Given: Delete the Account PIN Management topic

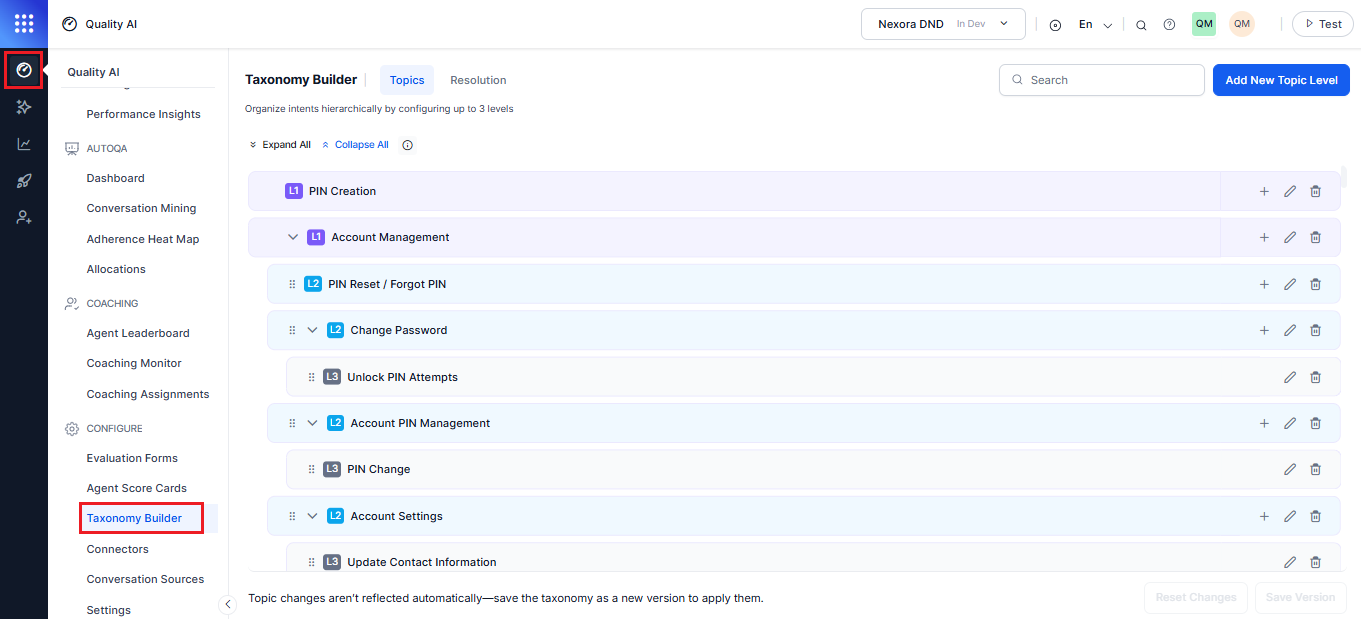Looking at the screenshot, I should pyautogui.click(x=1315, y=423).
